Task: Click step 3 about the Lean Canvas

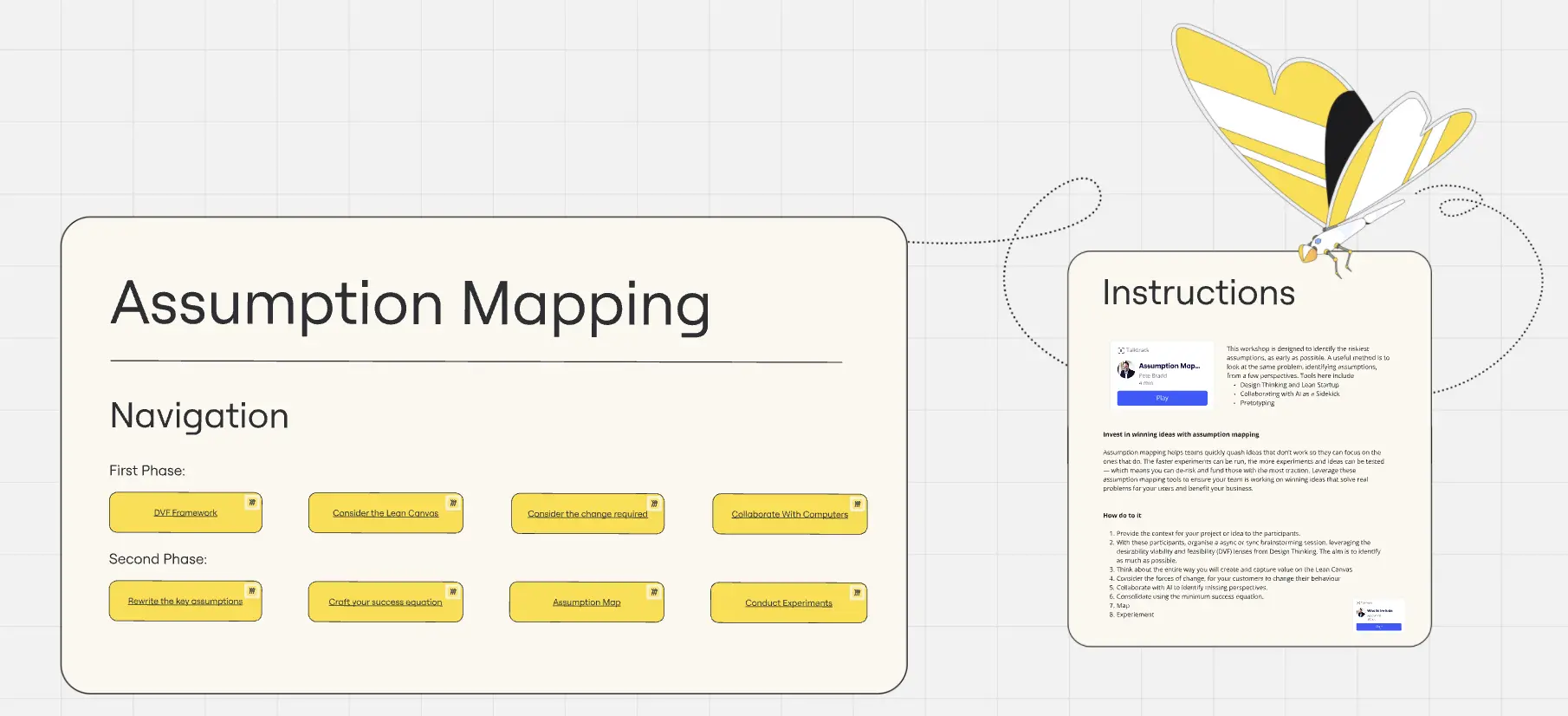Action: pos(1234,570)
